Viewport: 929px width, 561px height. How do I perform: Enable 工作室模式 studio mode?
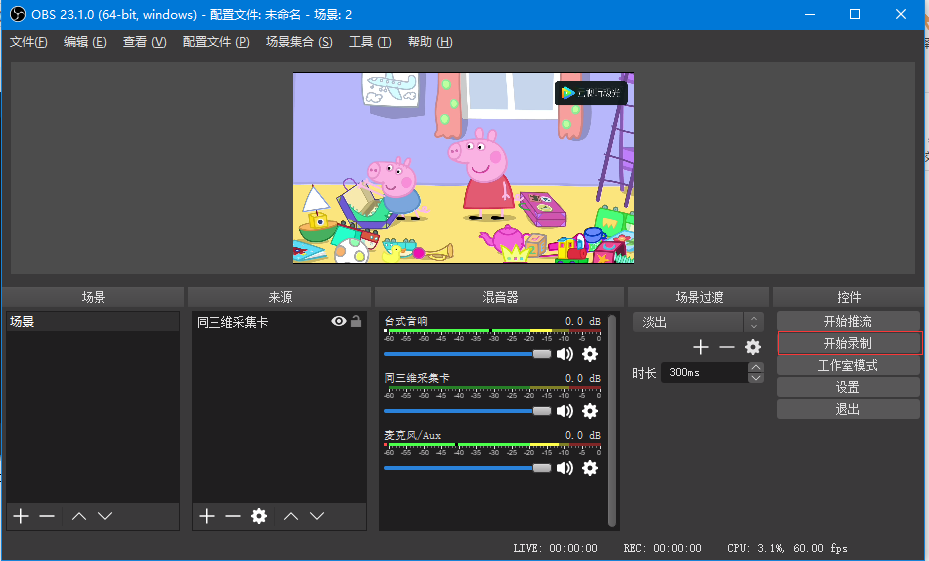[848, 366]
